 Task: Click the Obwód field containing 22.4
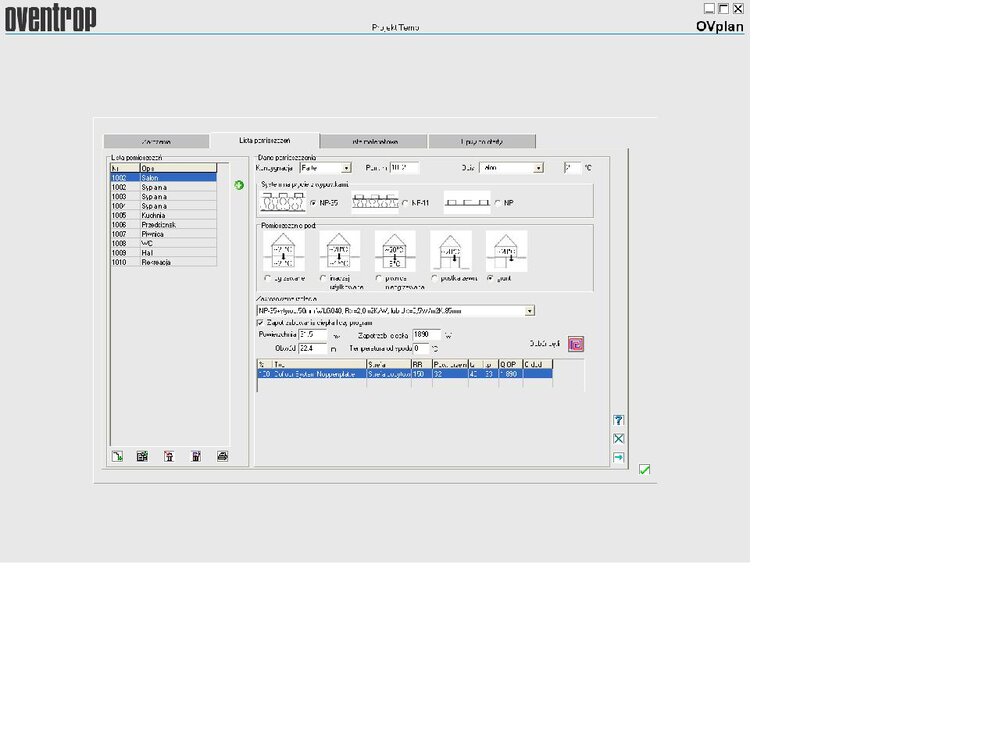(x=312, y=349)
